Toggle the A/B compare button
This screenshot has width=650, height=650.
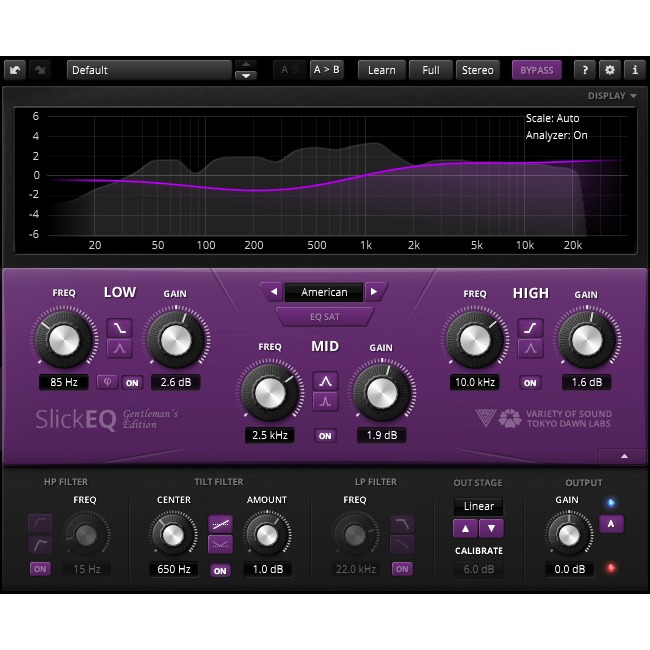(290, 70)
